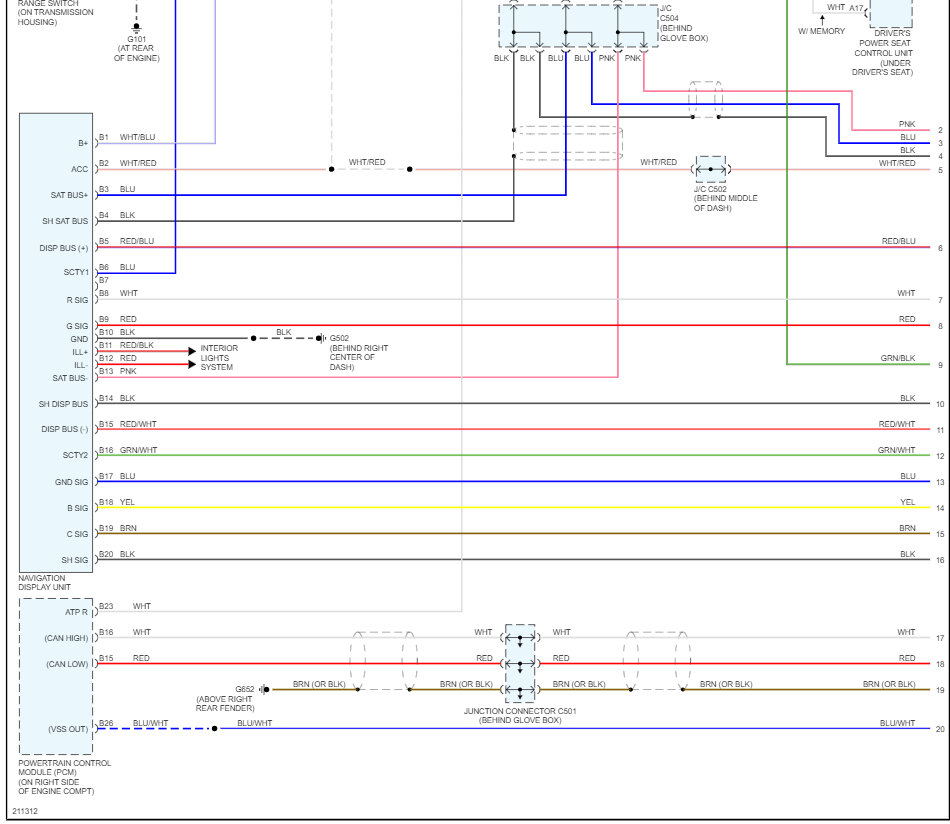Click the diagram number '211312'
The width and height of the screenshot is (950, 824).
point(25,811)
